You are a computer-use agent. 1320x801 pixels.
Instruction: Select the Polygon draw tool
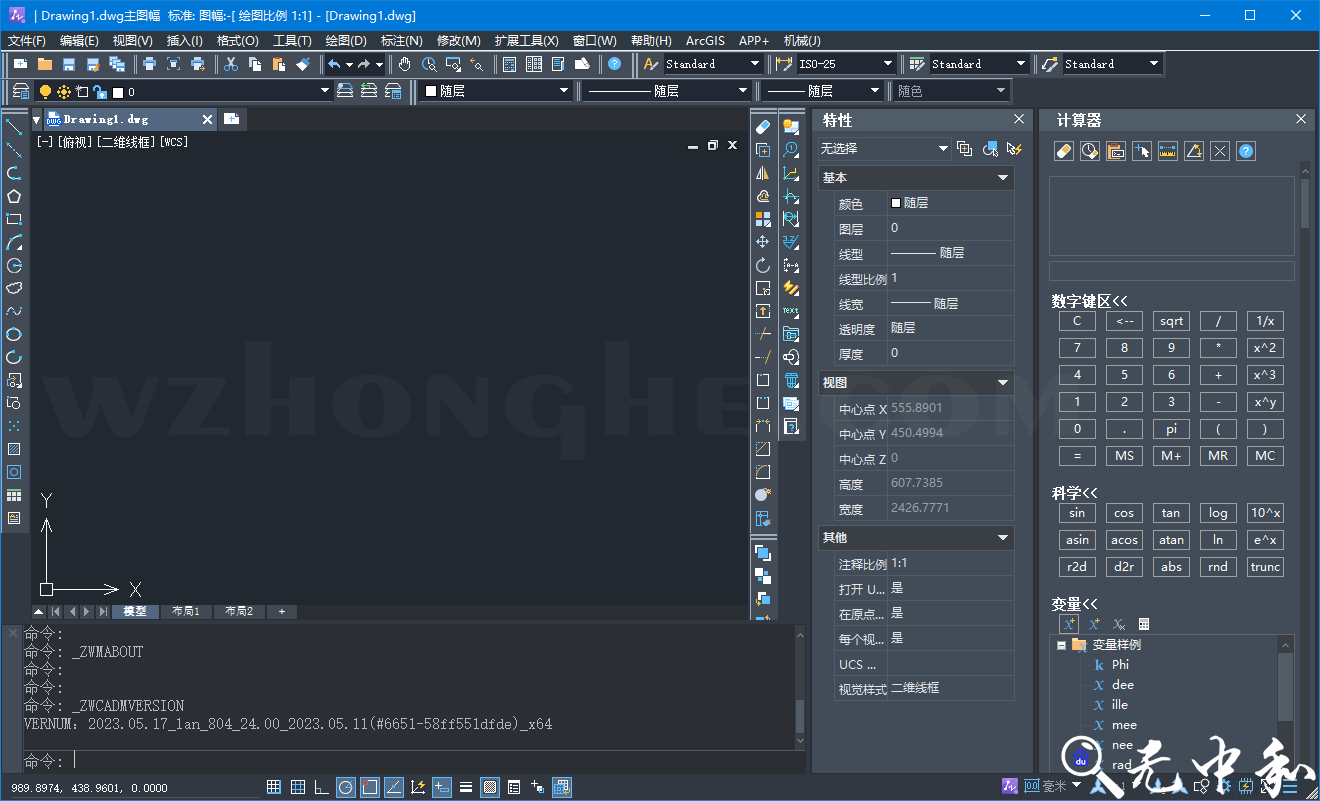[14, 196]
